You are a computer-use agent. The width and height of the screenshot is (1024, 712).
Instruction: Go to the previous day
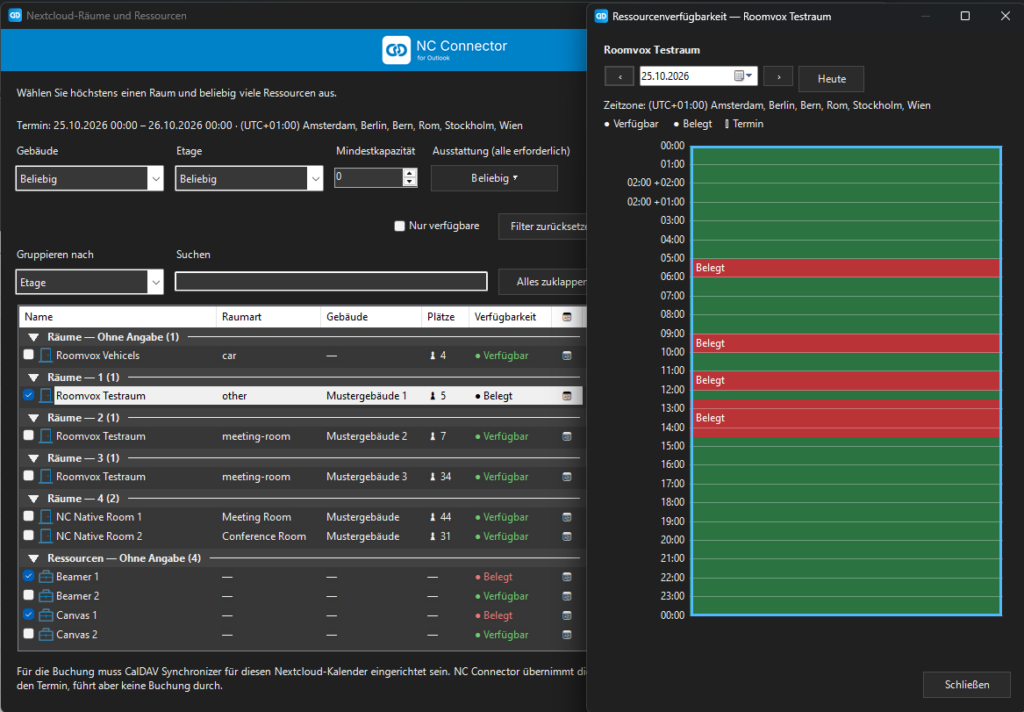click(620, 76)
